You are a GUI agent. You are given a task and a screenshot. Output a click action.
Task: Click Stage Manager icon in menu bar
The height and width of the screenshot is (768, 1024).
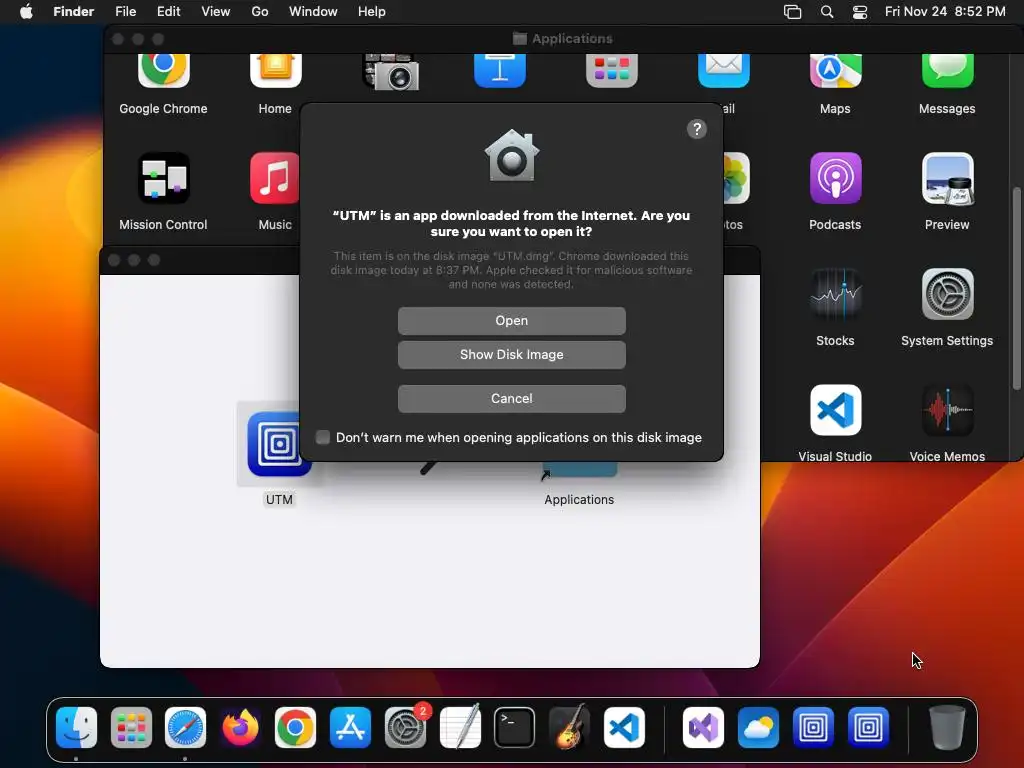point(792,12)
